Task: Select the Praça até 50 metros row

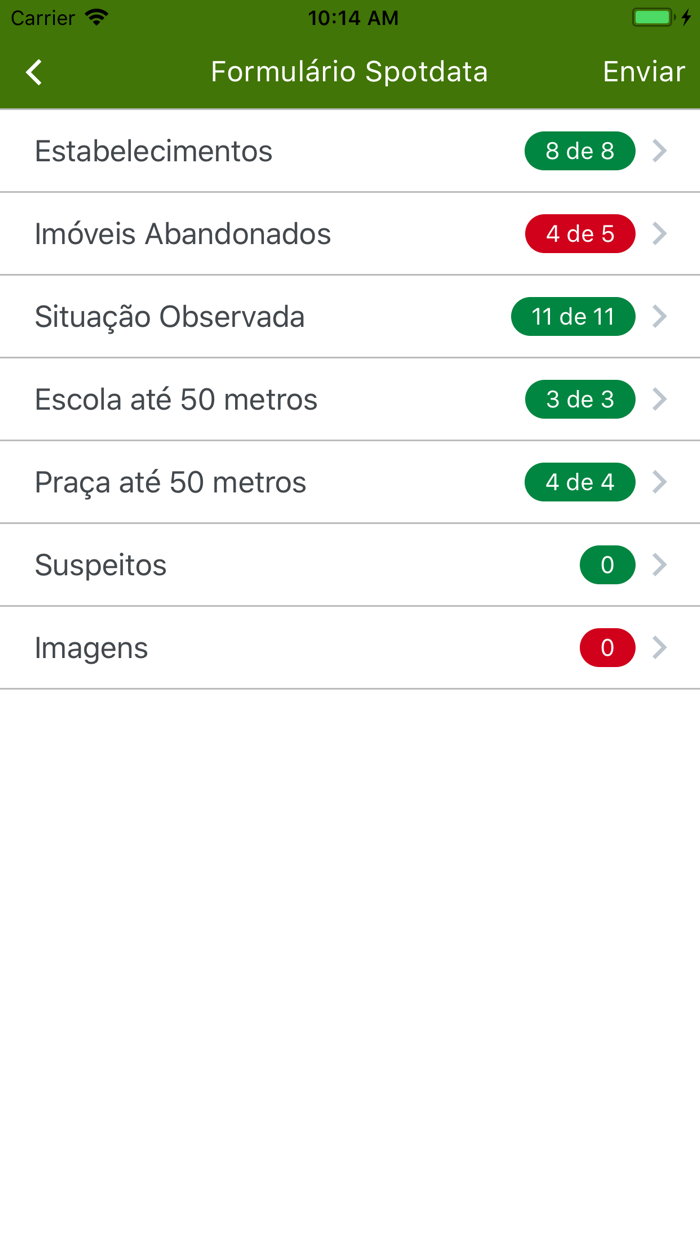Action: pyautogui.click(x=170, y=481)
